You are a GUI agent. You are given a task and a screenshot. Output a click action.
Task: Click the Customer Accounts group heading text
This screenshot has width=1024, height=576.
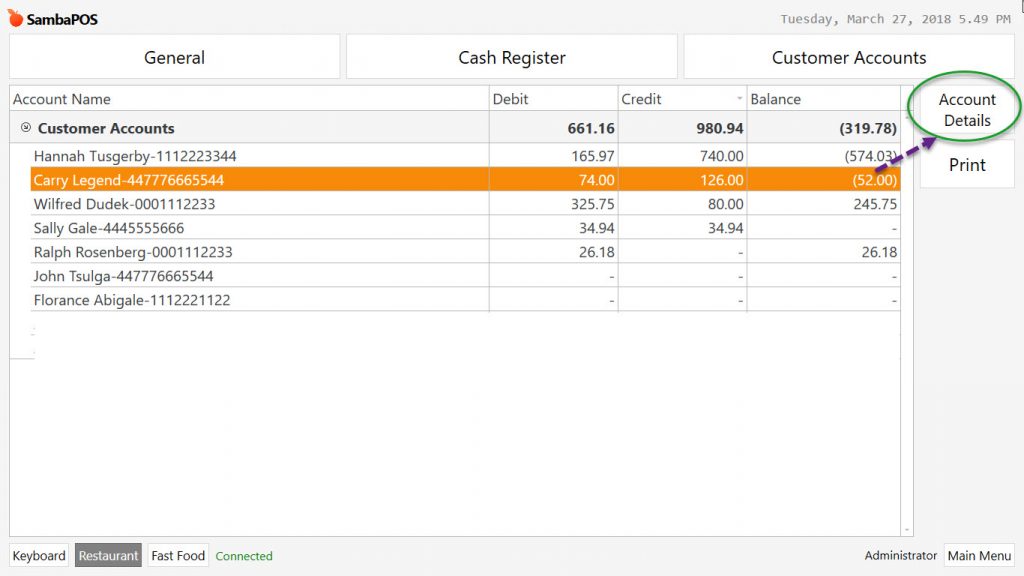[106, 129]
